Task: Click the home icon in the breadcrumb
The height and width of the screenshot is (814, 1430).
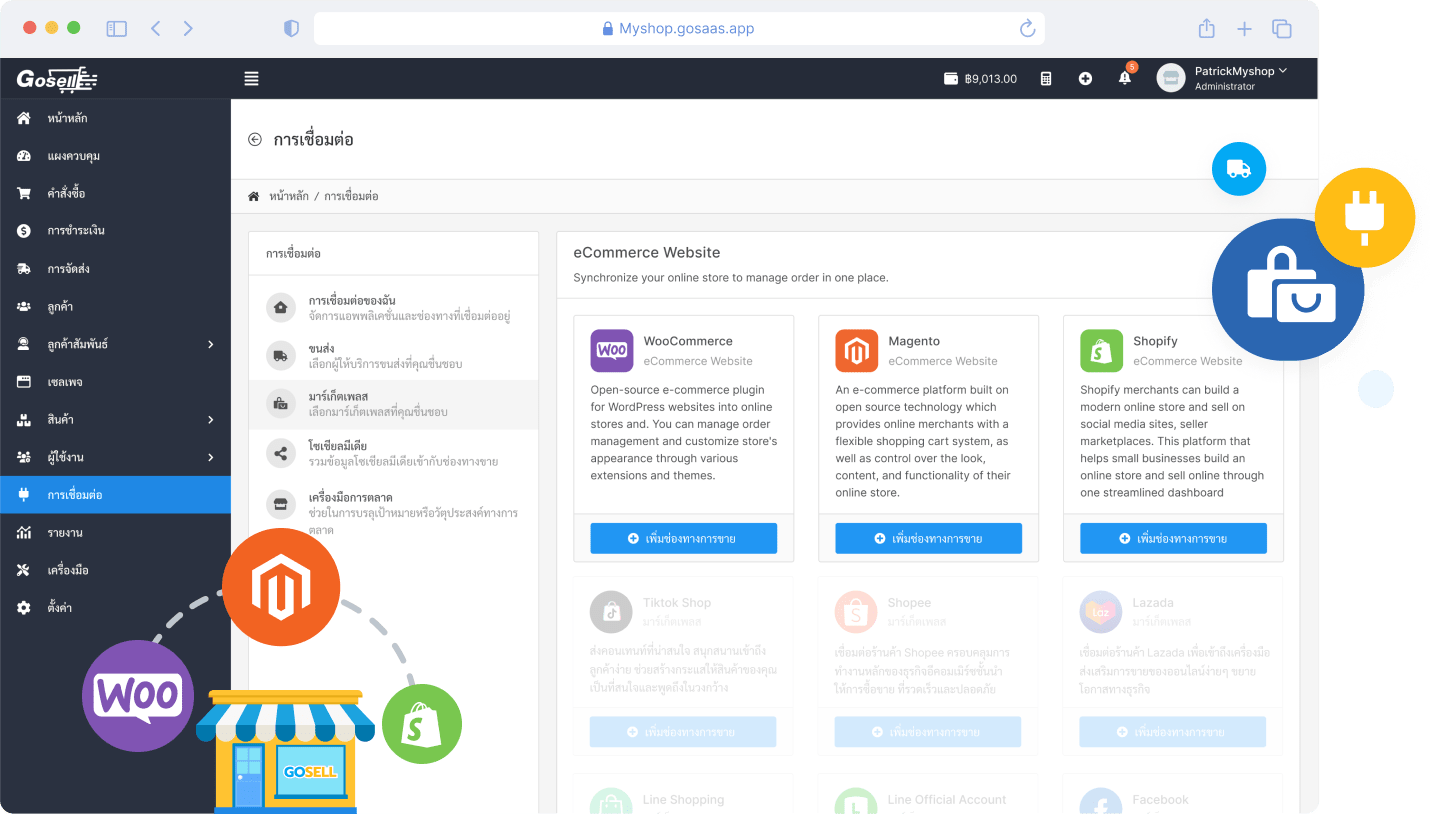Action: (x=254, y=196)
